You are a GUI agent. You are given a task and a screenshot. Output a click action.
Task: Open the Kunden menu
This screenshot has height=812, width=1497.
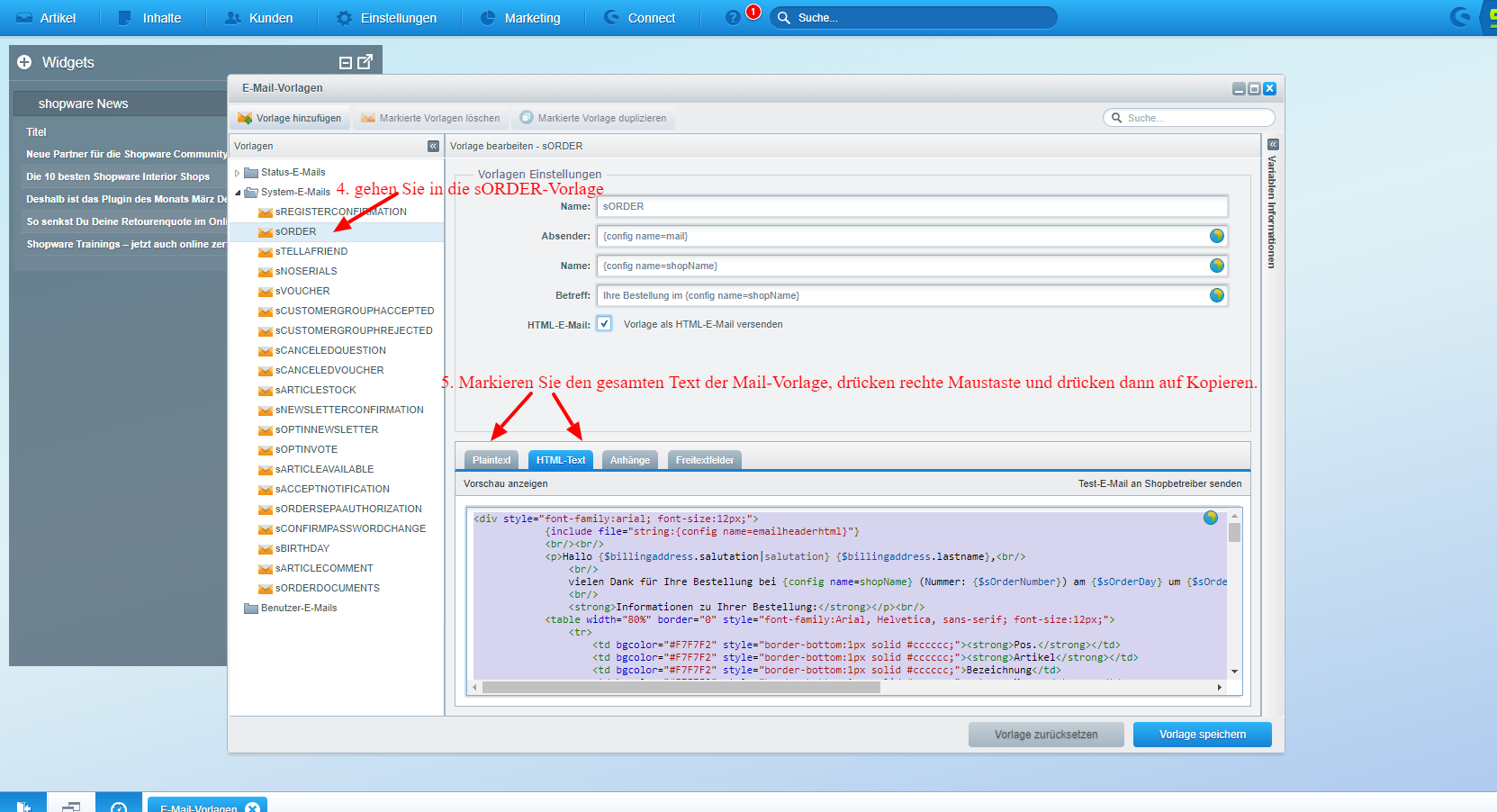258,18
